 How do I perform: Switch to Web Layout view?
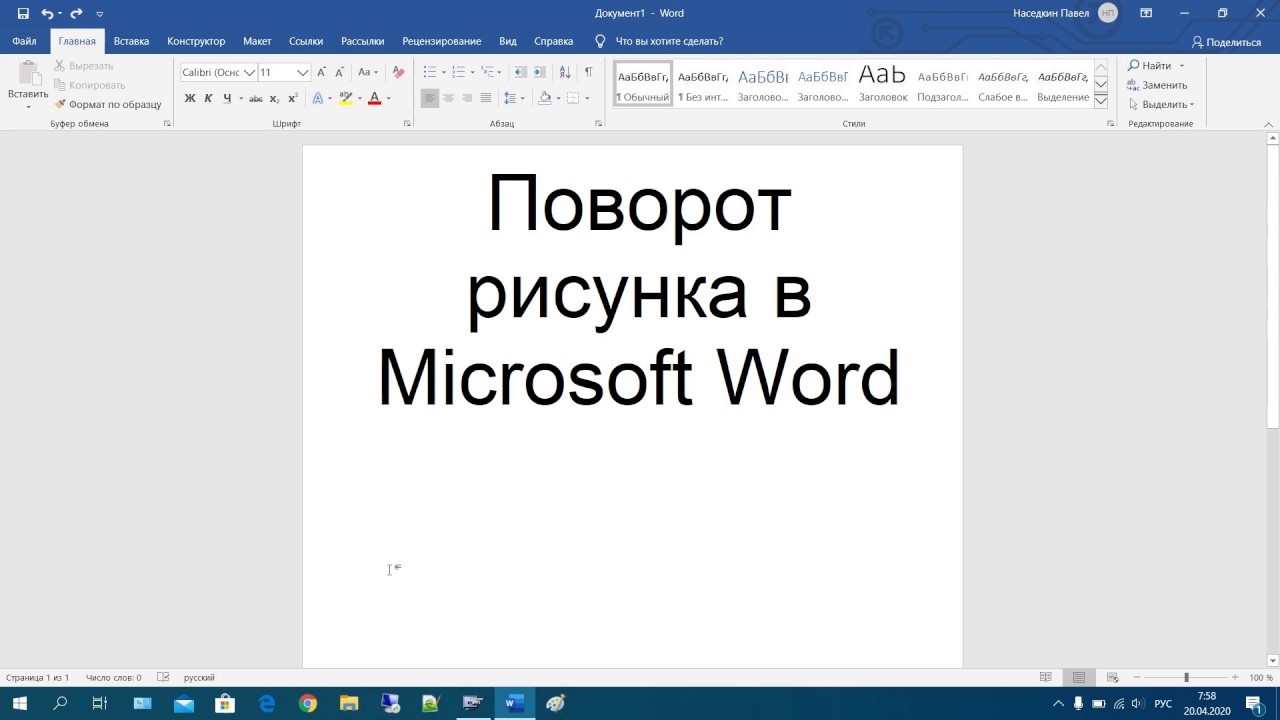pyautogui.click(x=1112, y=677)
